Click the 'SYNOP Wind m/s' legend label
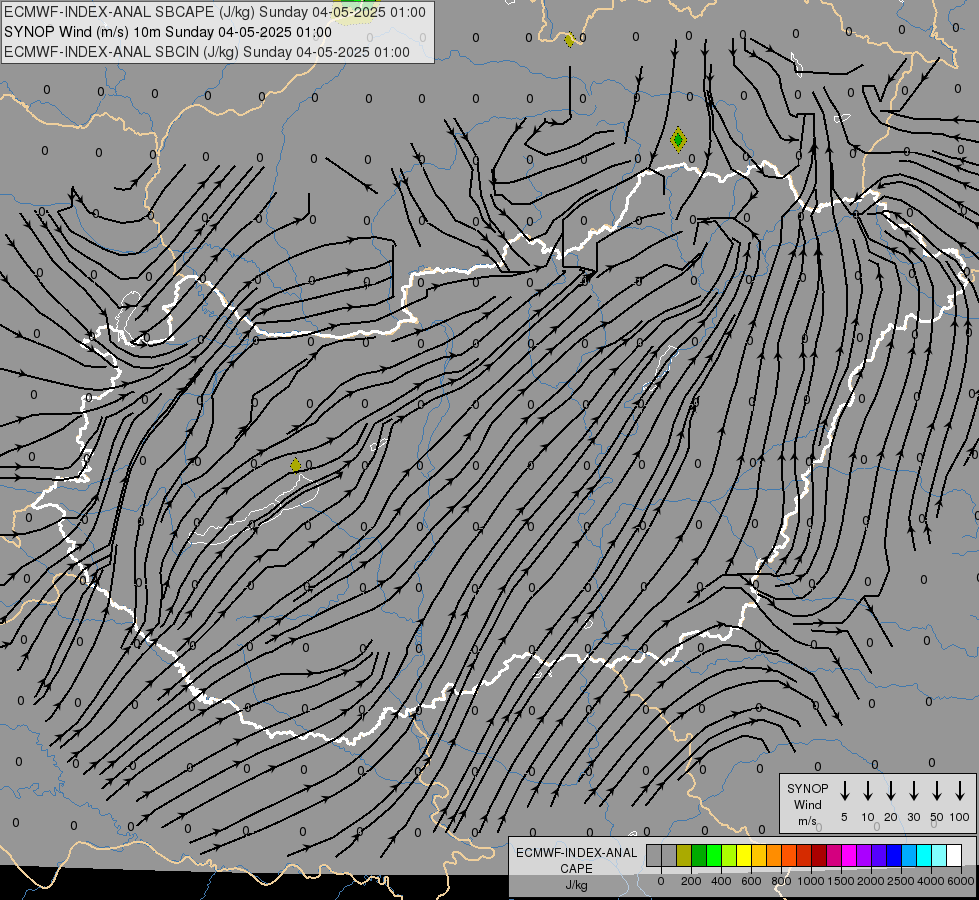979x900 pixels. pyautogui.click(x=807, y=804)
